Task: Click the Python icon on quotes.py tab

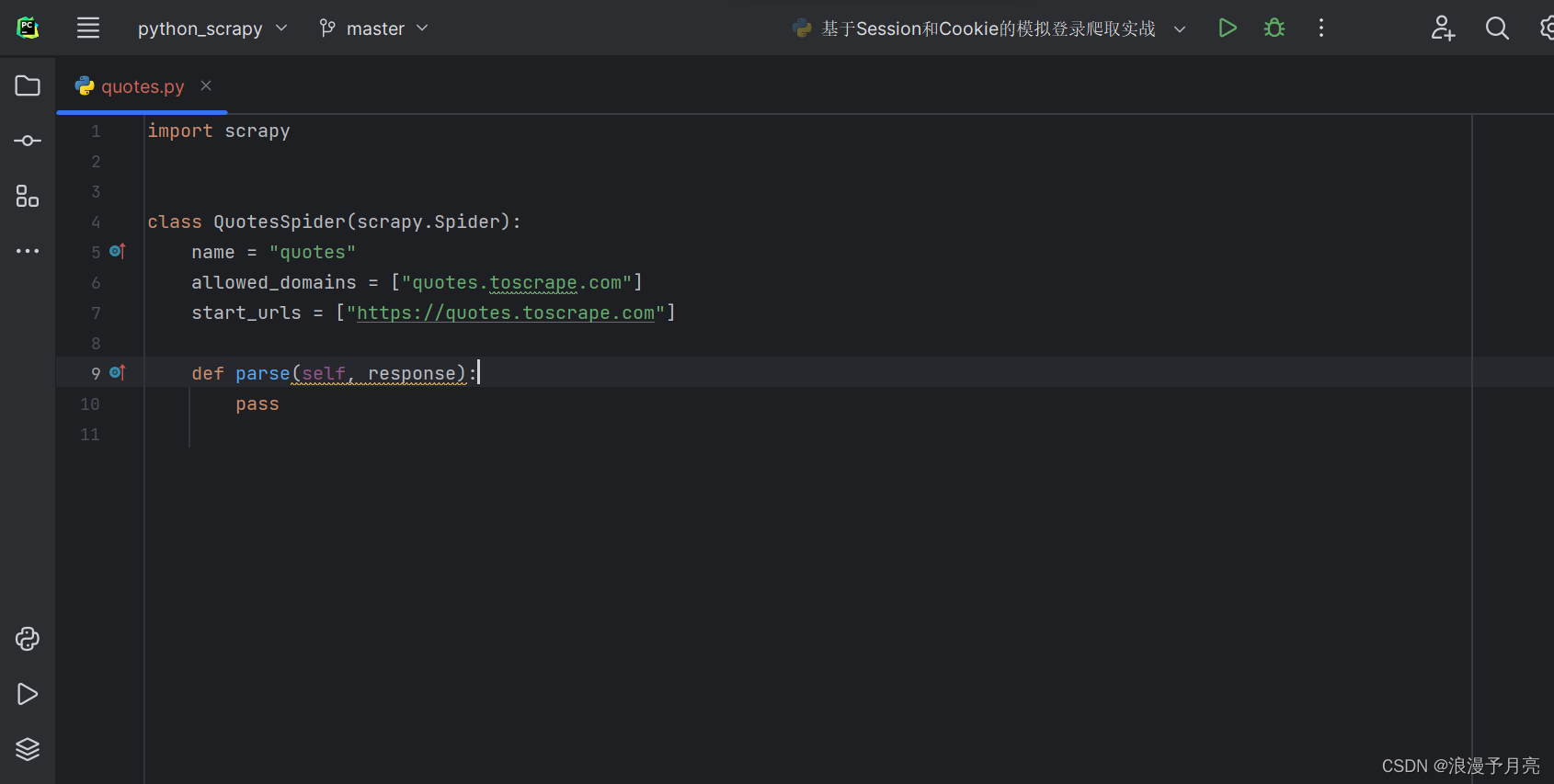Action: (x=85, y=86)
